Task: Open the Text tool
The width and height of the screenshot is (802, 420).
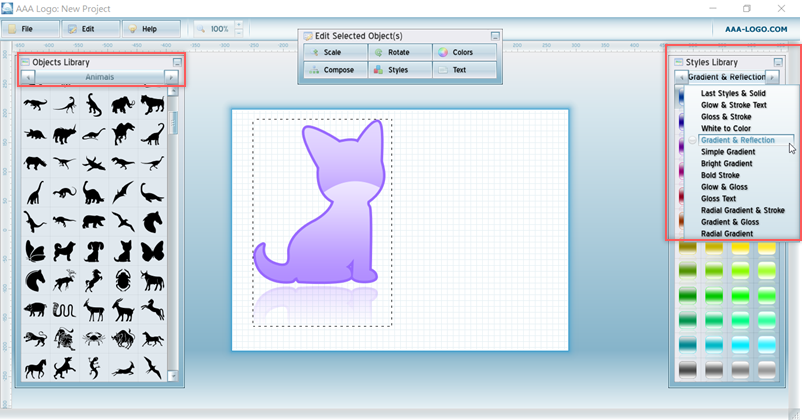Action: pos(464,70)
